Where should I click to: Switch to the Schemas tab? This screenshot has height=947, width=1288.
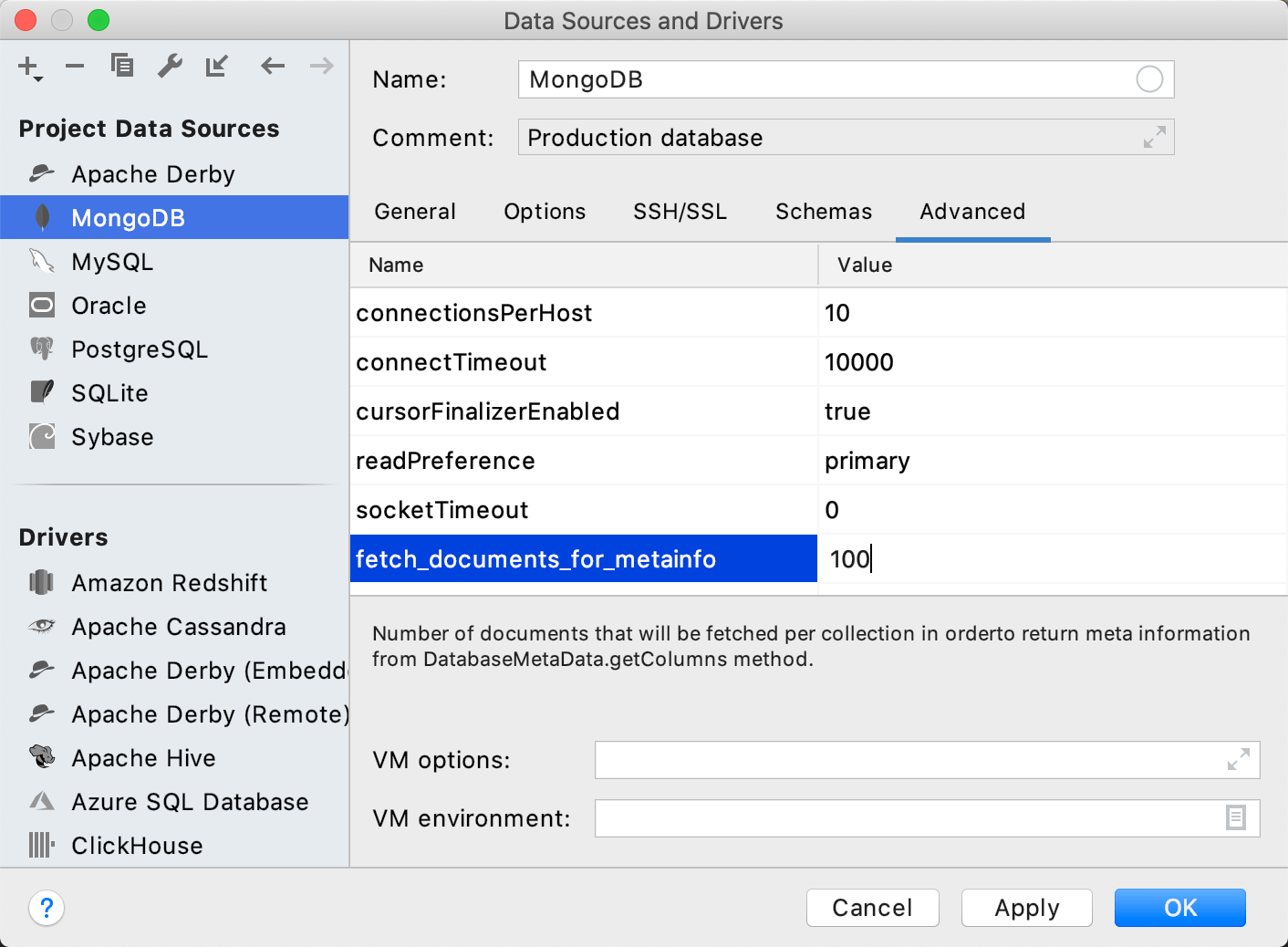pyautogui.click(x=823, y=211)
